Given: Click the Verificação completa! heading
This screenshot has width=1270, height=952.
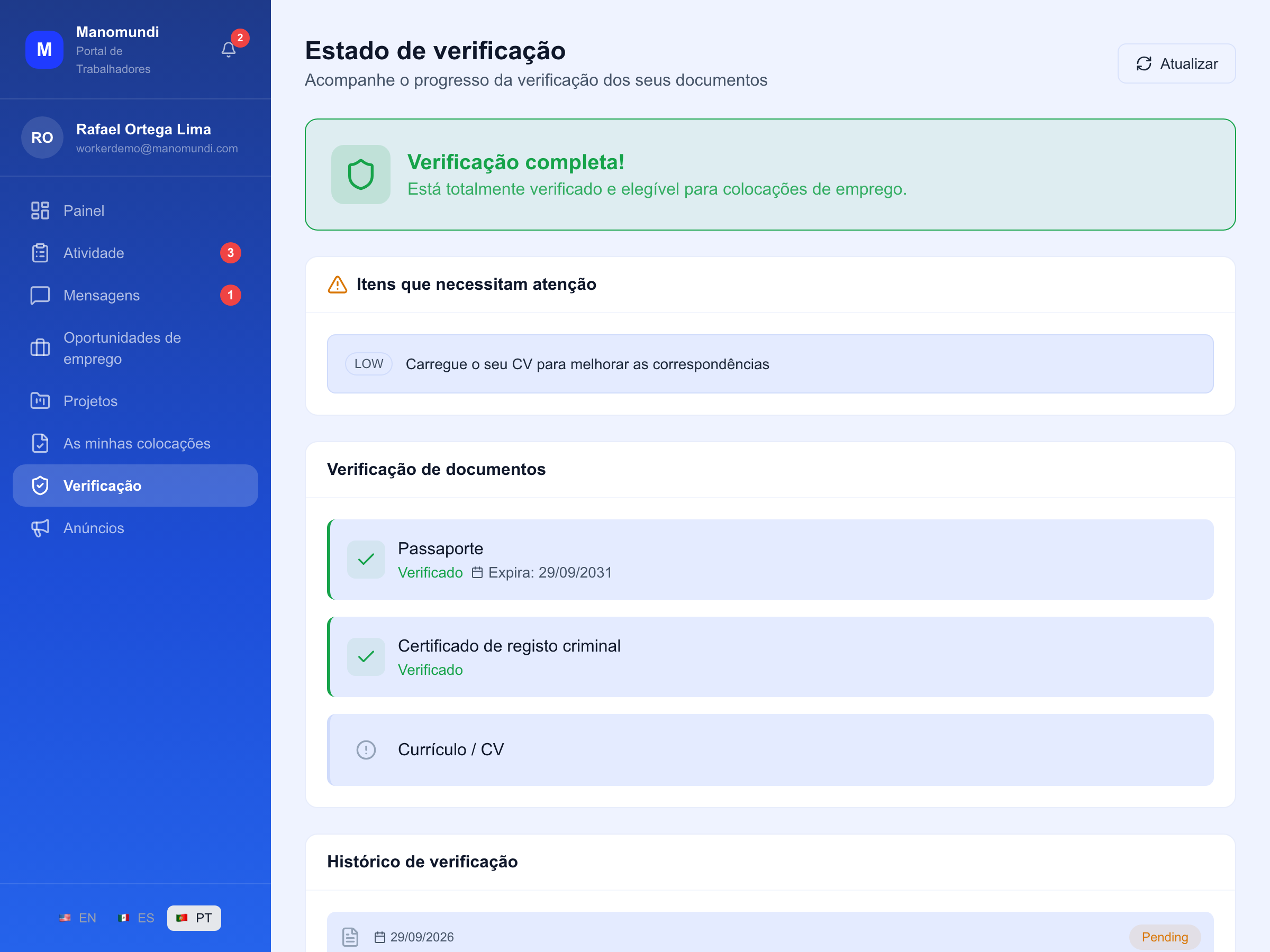Looking at the screenshot, I should point(515,162).
